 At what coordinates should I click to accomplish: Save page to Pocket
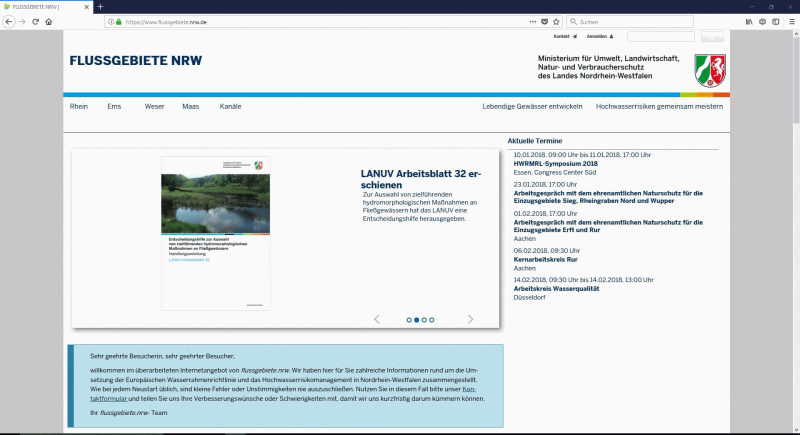click(544, 22)
